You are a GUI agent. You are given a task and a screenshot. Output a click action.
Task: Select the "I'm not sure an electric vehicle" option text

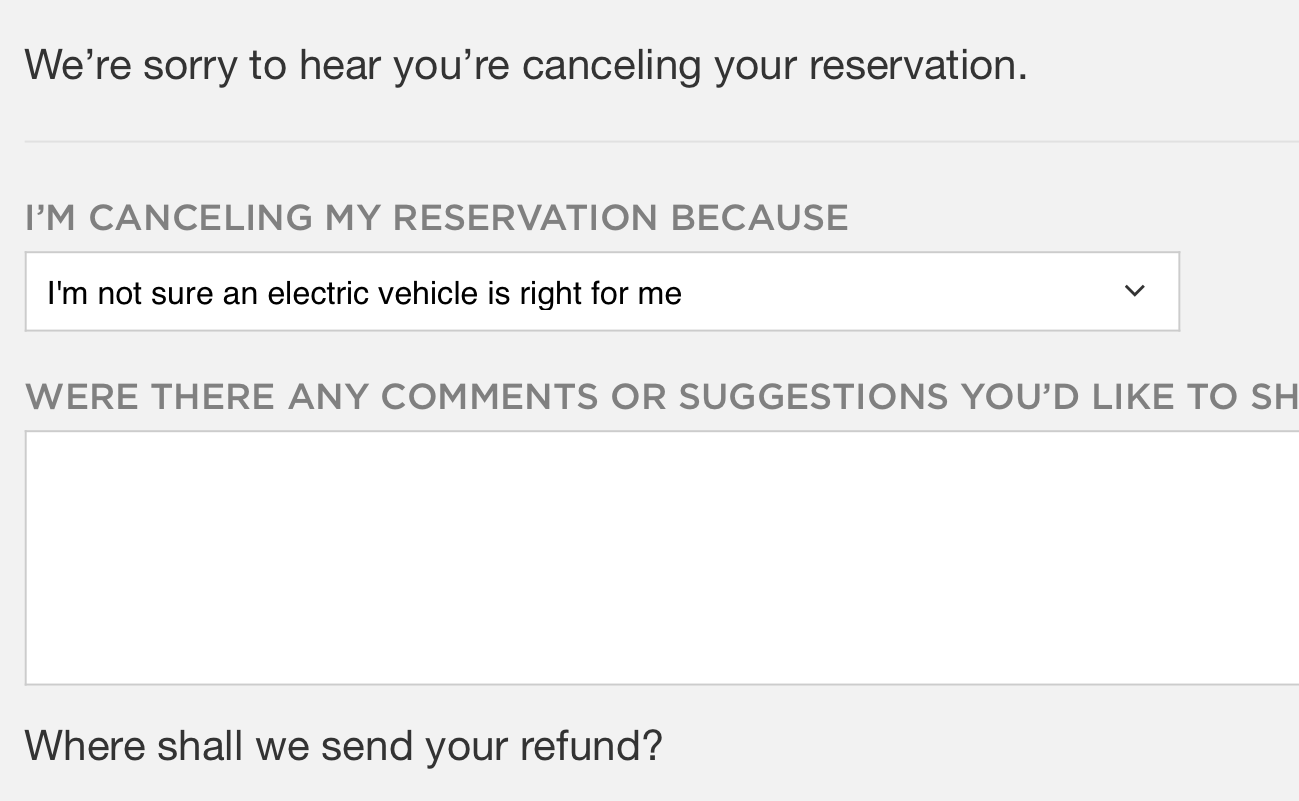[x=364, y=294]
